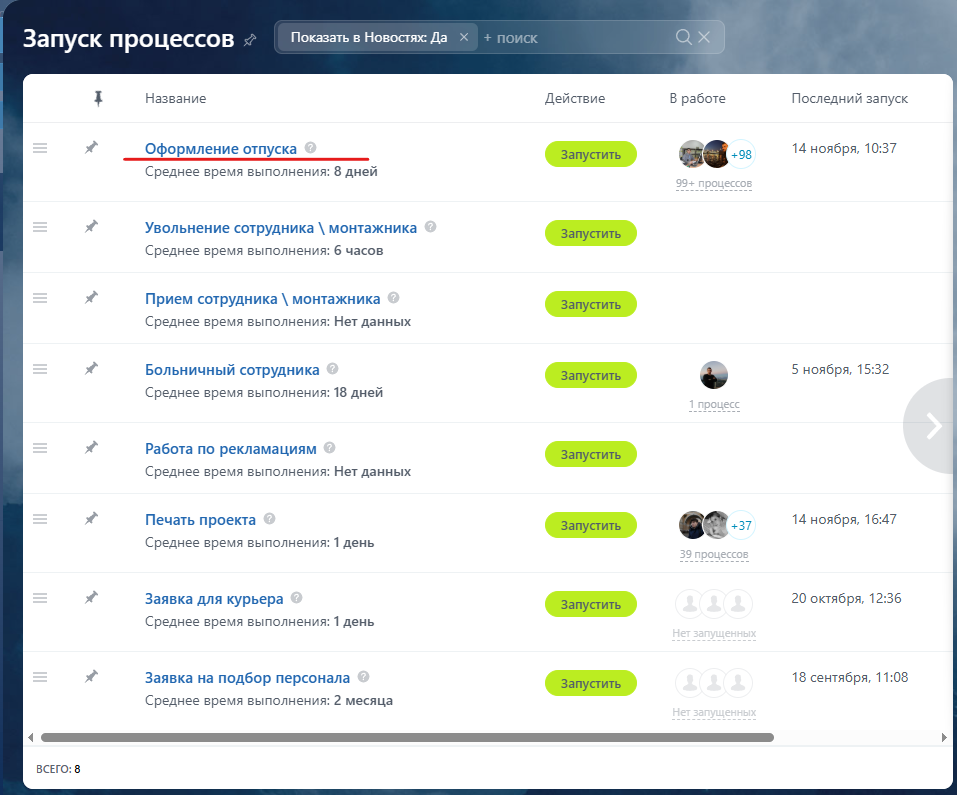The image size is (957, 795).
Task: Unpin the Заявка на подбор персонала row
Action: (x=91, y=677)
